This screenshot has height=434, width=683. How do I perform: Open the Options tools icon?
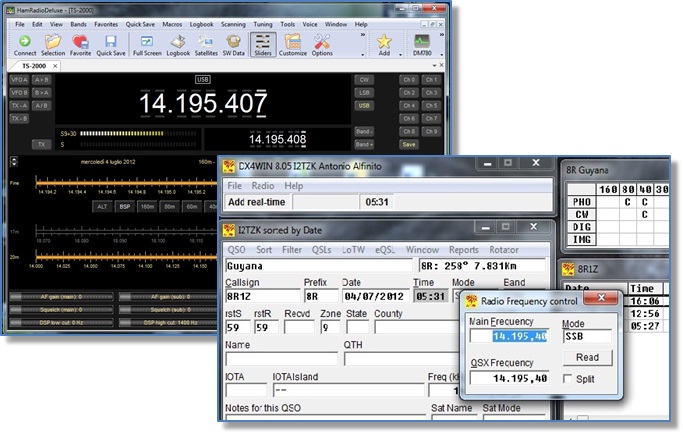322,45
